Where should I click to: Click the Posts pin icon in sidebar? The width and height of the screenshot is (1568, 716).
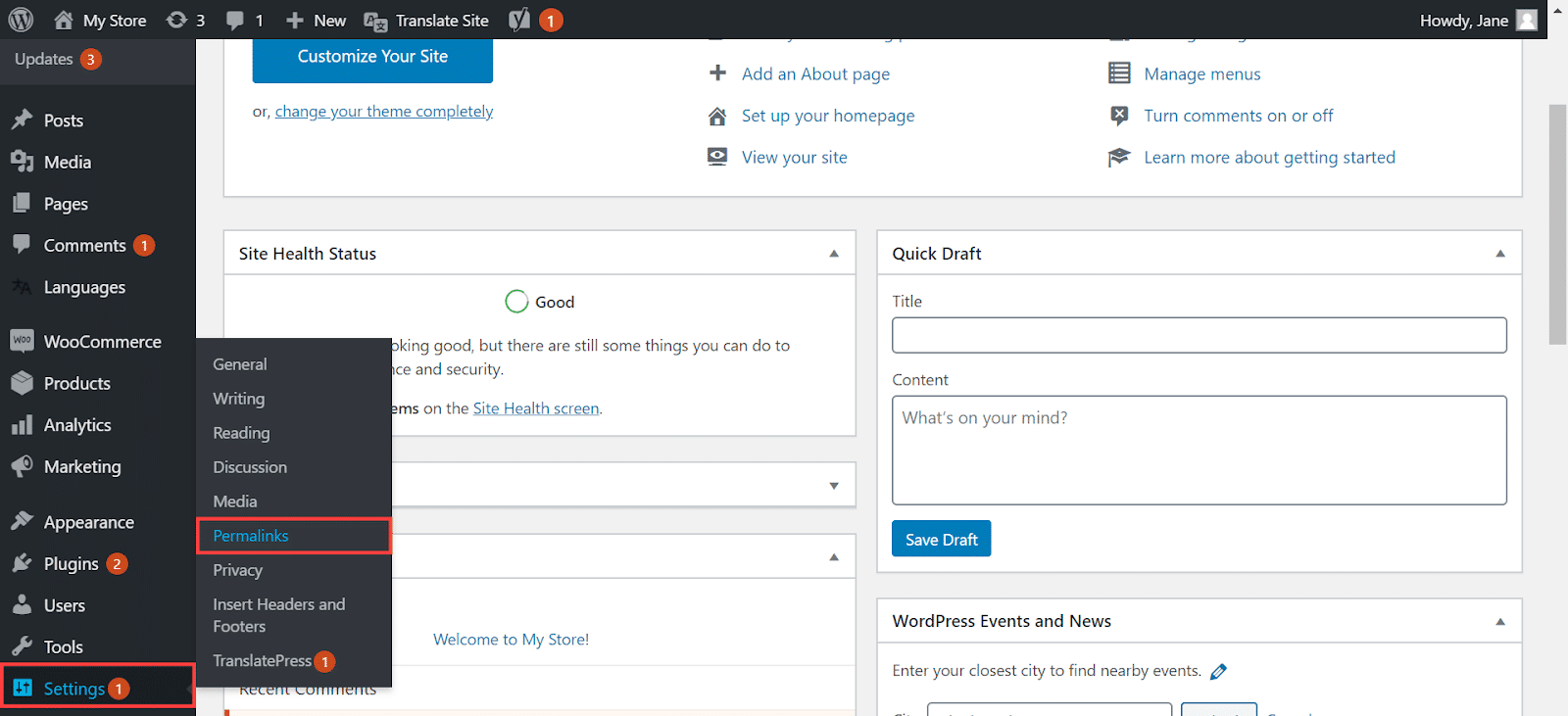22,119
